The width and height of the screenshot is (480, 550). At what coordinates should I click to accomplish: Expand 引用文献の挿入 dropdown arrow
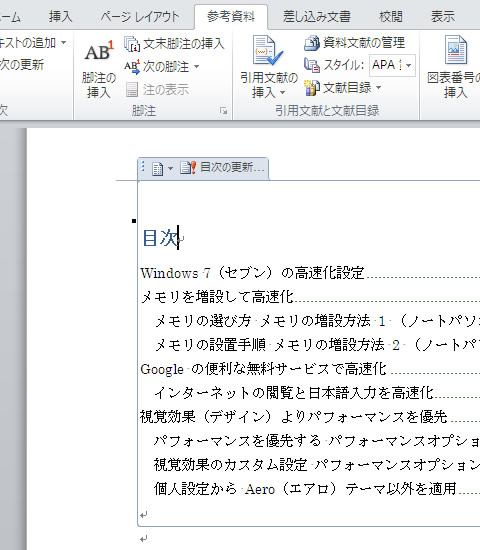(x=282, y=93)
